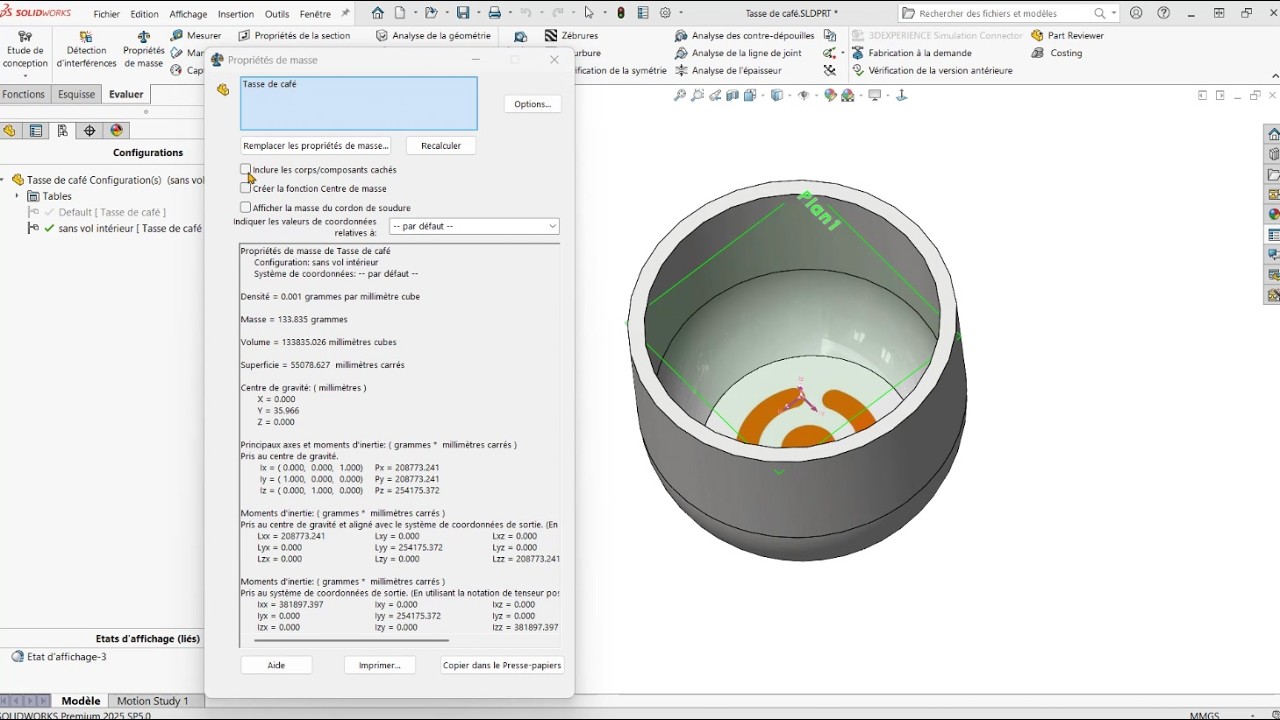Open the dropdown arrow next to Save icon
This screenshot has height=720, width=1280.
pyautogui.click(x=477, y=13)
